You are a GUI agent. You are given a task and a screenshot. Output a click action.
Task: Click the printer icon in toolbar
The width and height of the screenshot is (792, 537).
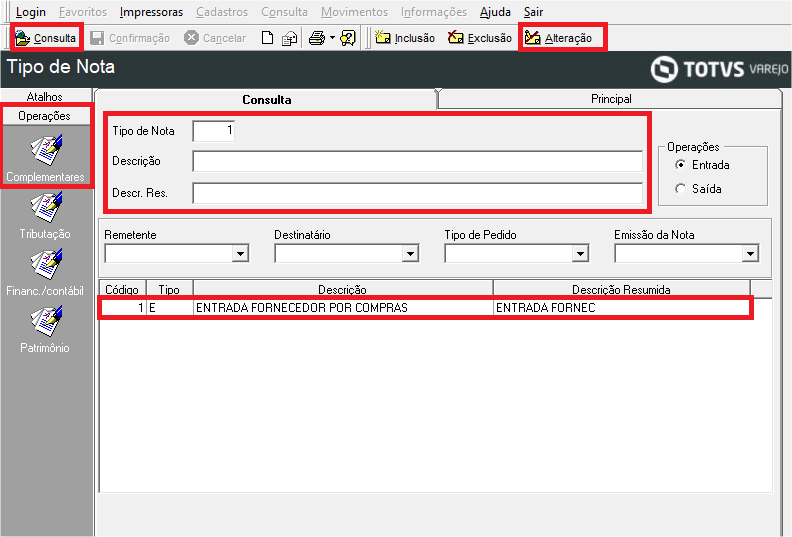[317, 38]
